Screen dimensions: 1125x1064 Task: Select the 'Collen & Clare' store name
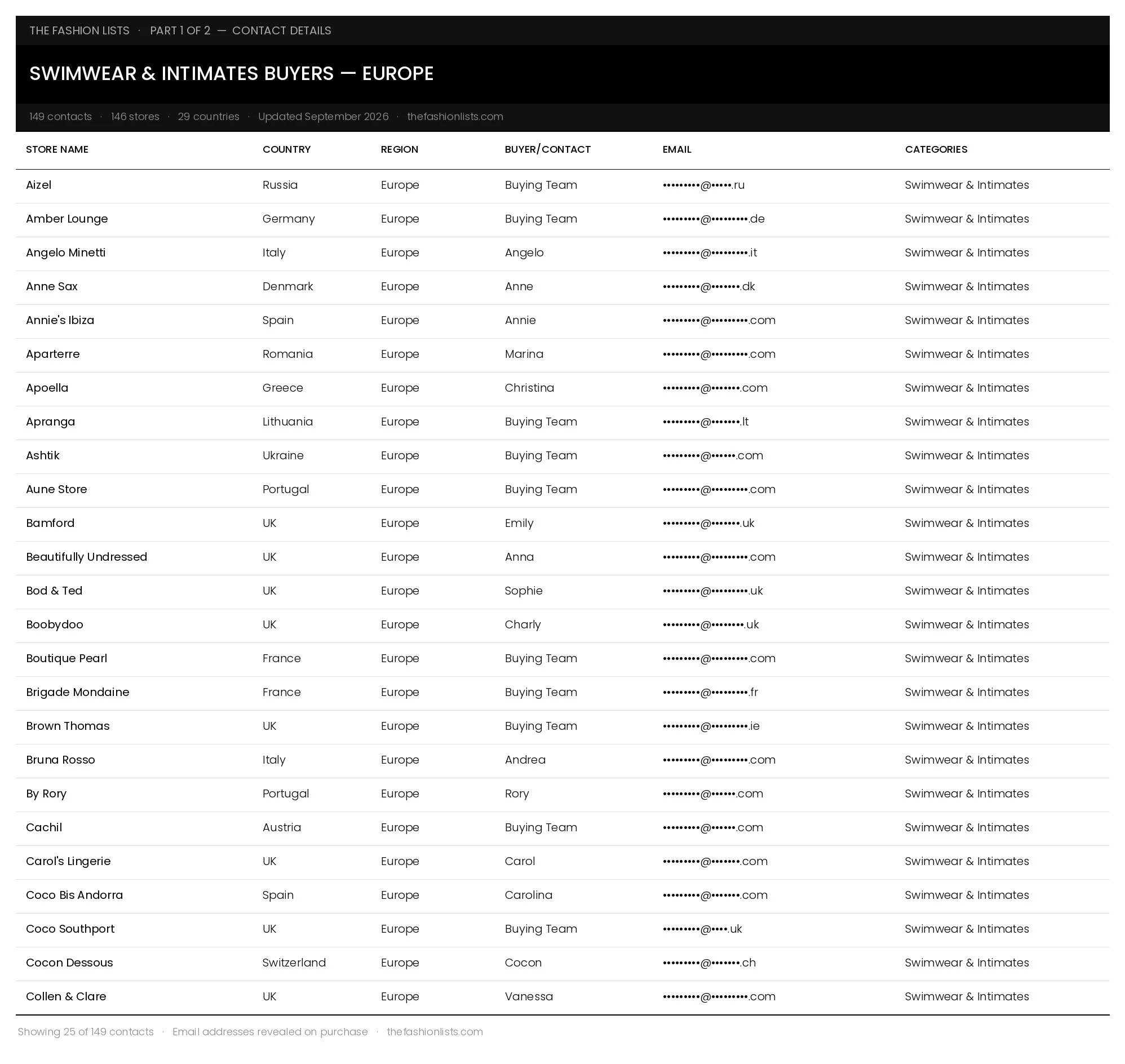[67, 996]
